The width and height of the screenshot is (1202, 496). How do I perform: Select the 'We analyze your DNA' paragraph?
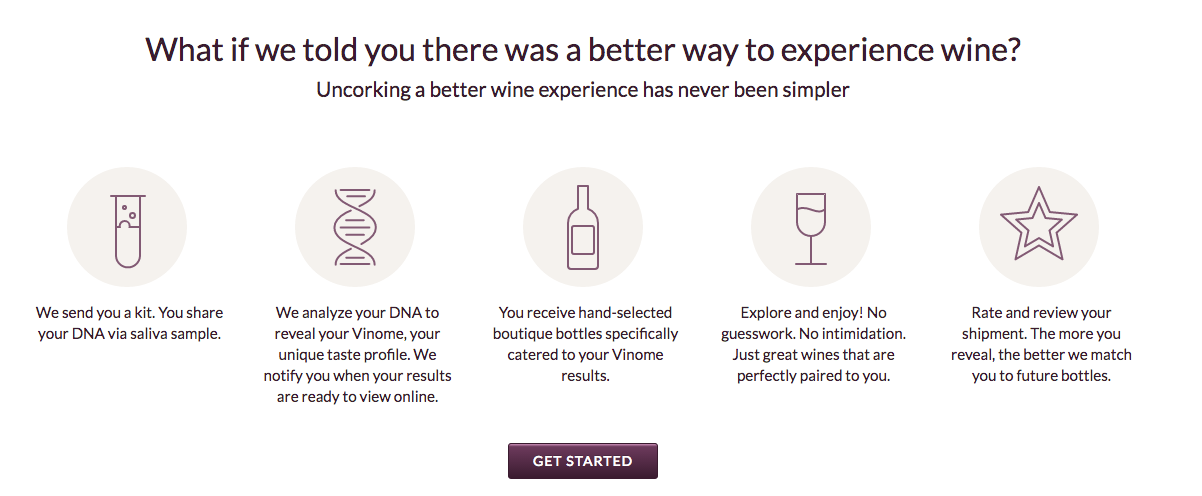click(x=358, y=355)
